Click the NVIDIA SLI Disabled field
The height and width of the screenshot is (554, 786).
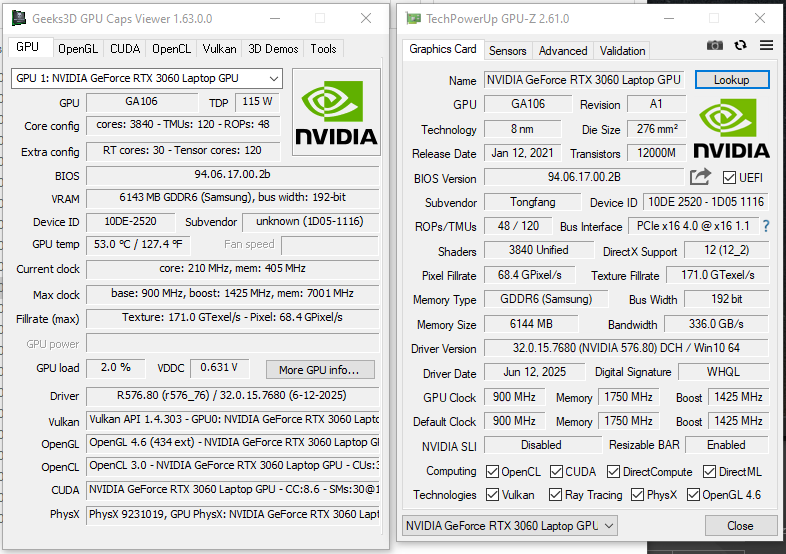[542, 445]
